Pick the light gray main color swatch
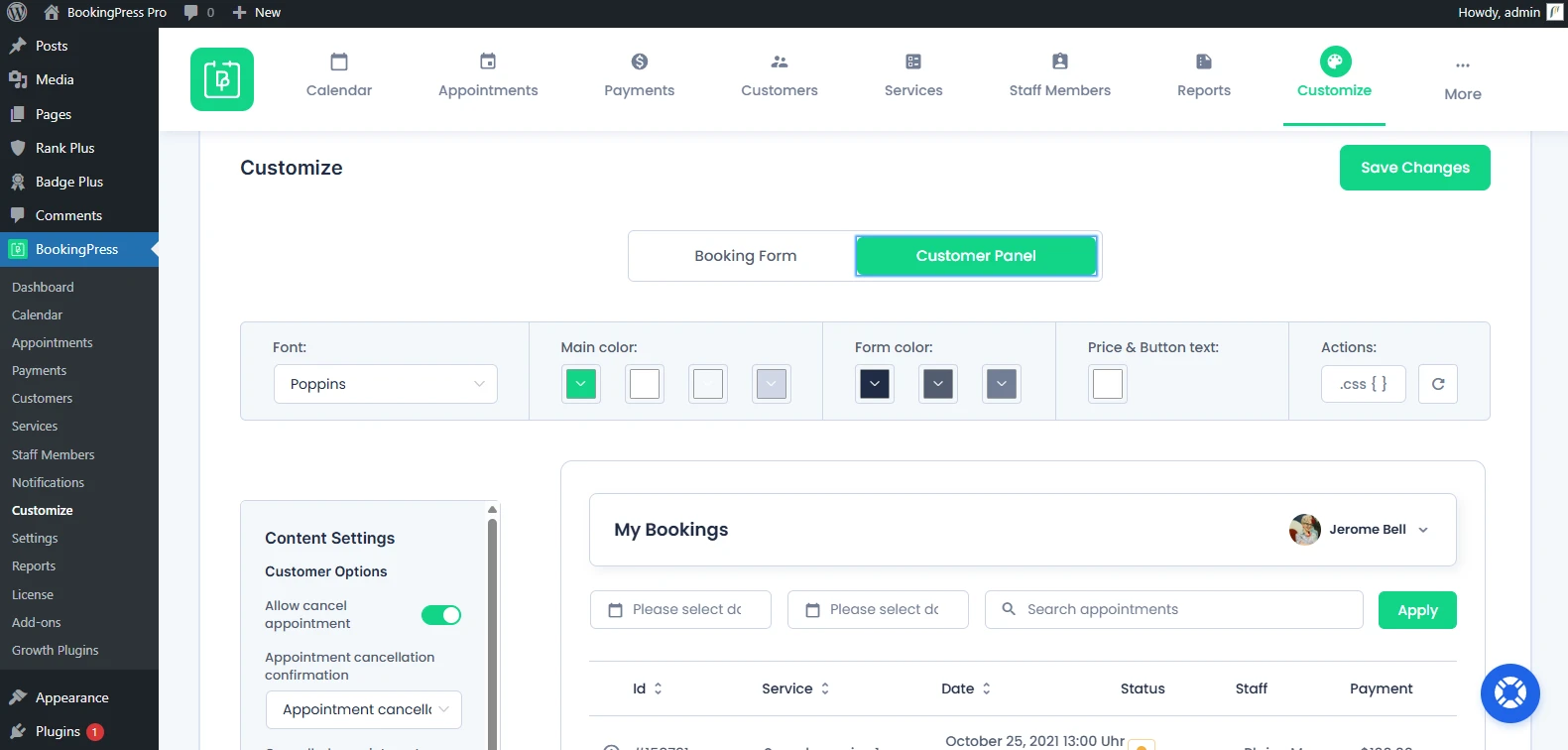 (x=772, y=384)
